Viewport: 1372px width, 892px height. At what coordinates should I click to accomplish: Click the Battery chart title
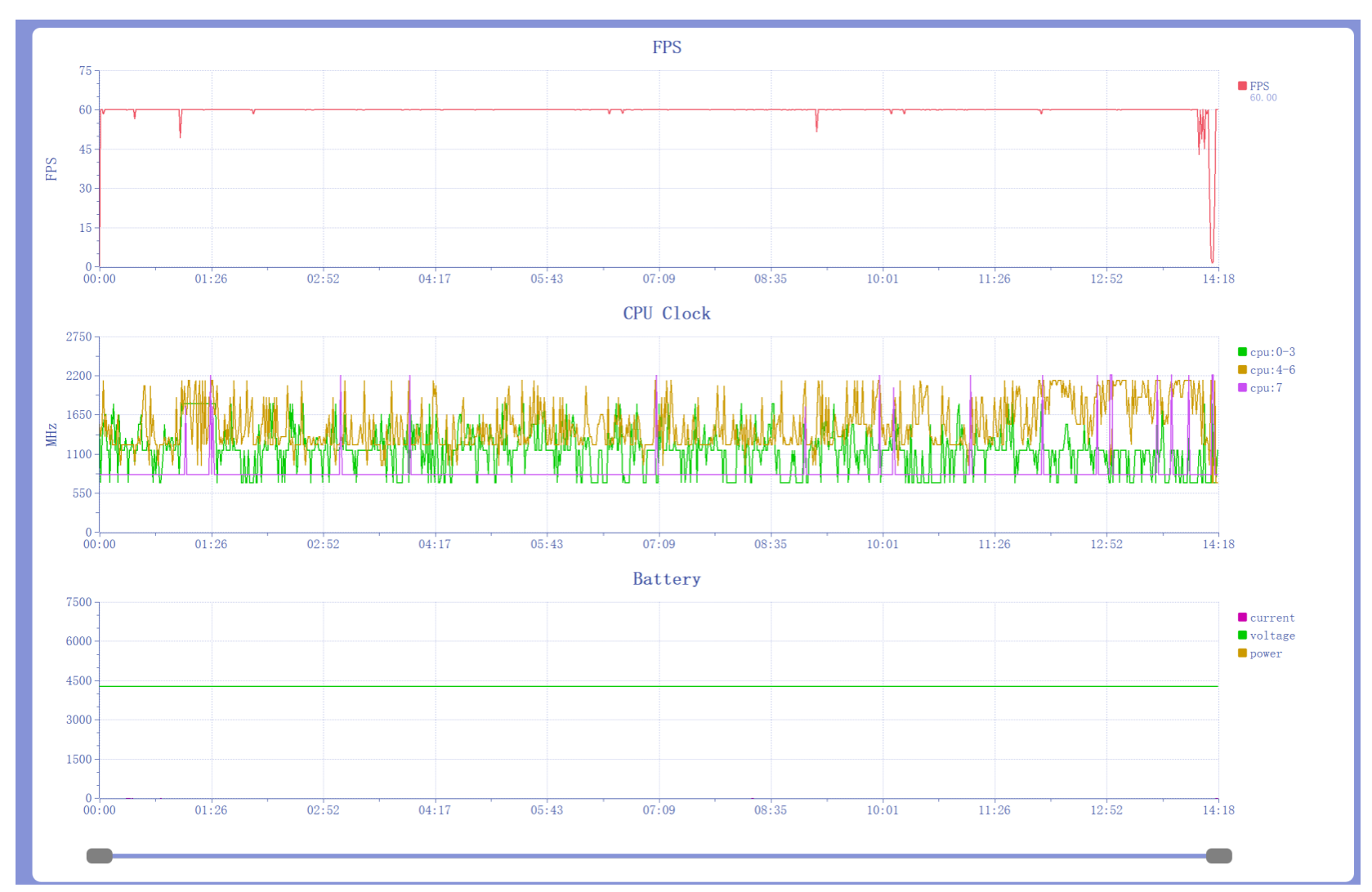tap(667, 579)
